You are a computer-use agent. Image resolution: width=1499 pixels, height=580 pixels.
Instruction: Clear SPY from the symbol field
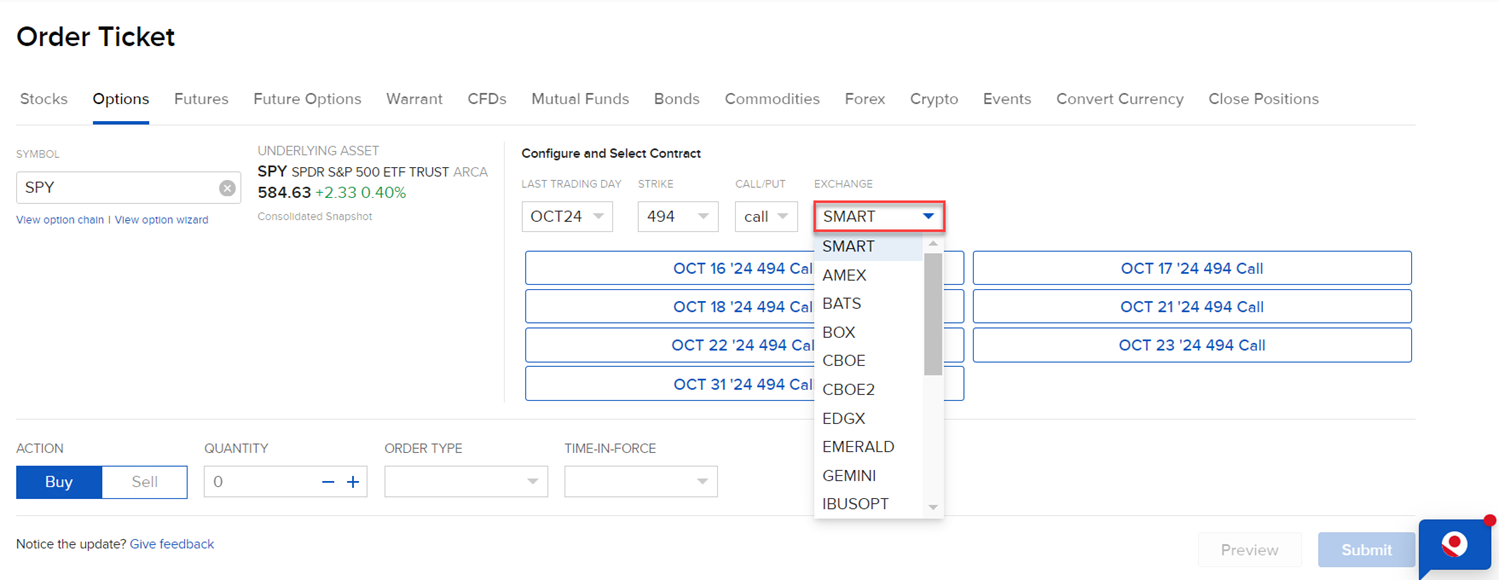coord(227,187)
